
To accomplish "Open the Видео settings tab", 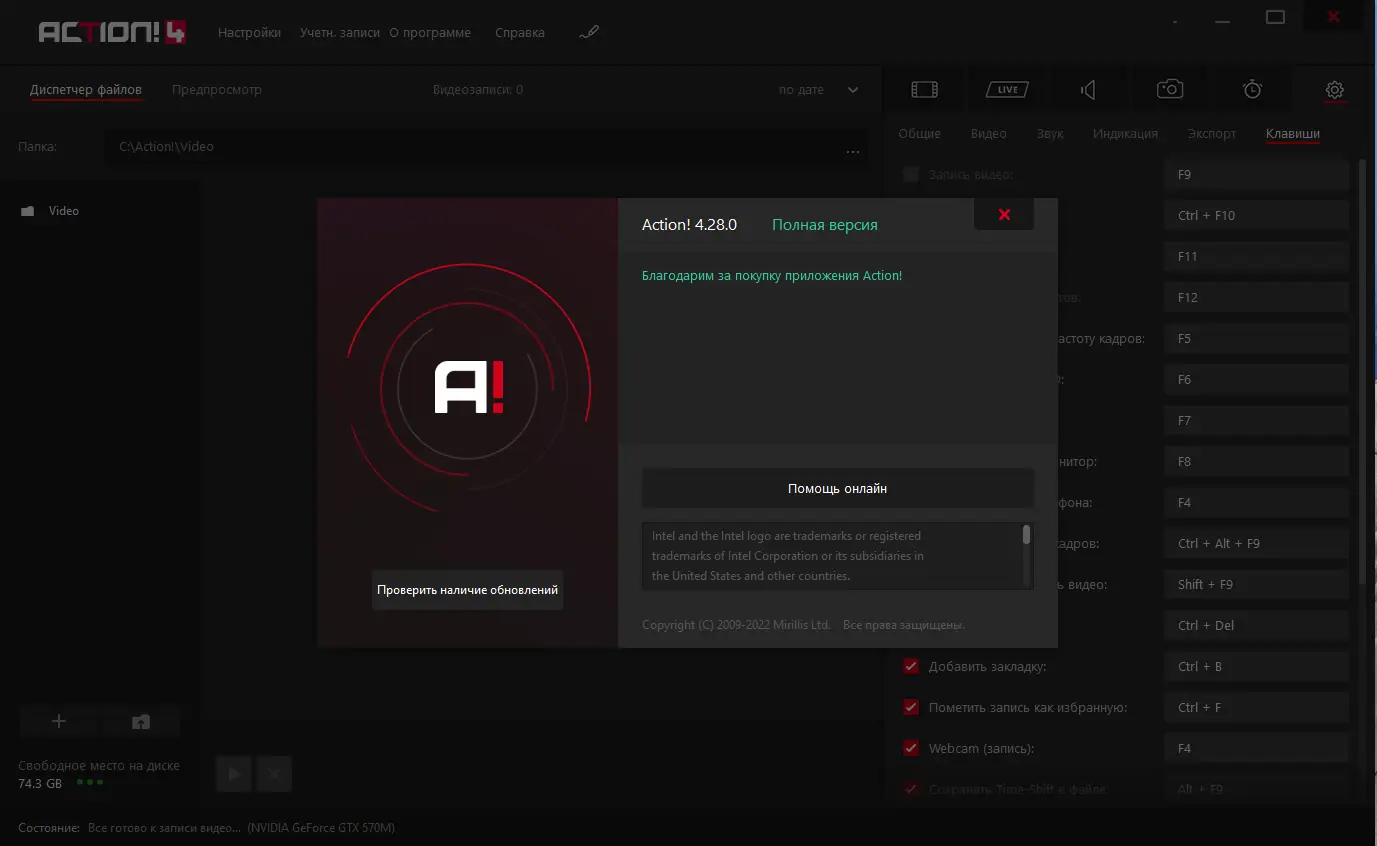I will coord(989,134).
